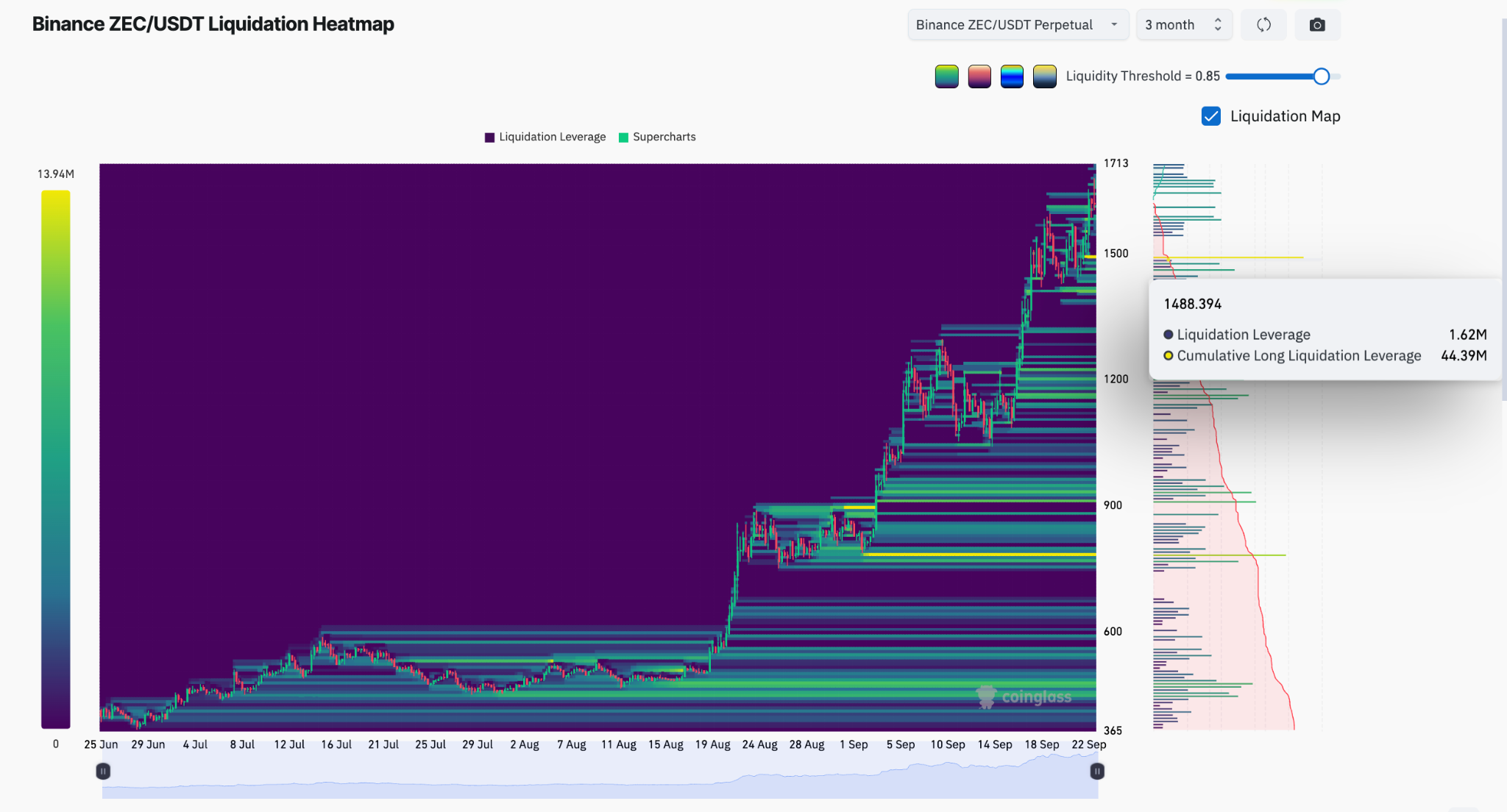Screen dimensions: 1507x812
Task: Click the tooltip price 1488.394
Action: (x=1193, y=304)
